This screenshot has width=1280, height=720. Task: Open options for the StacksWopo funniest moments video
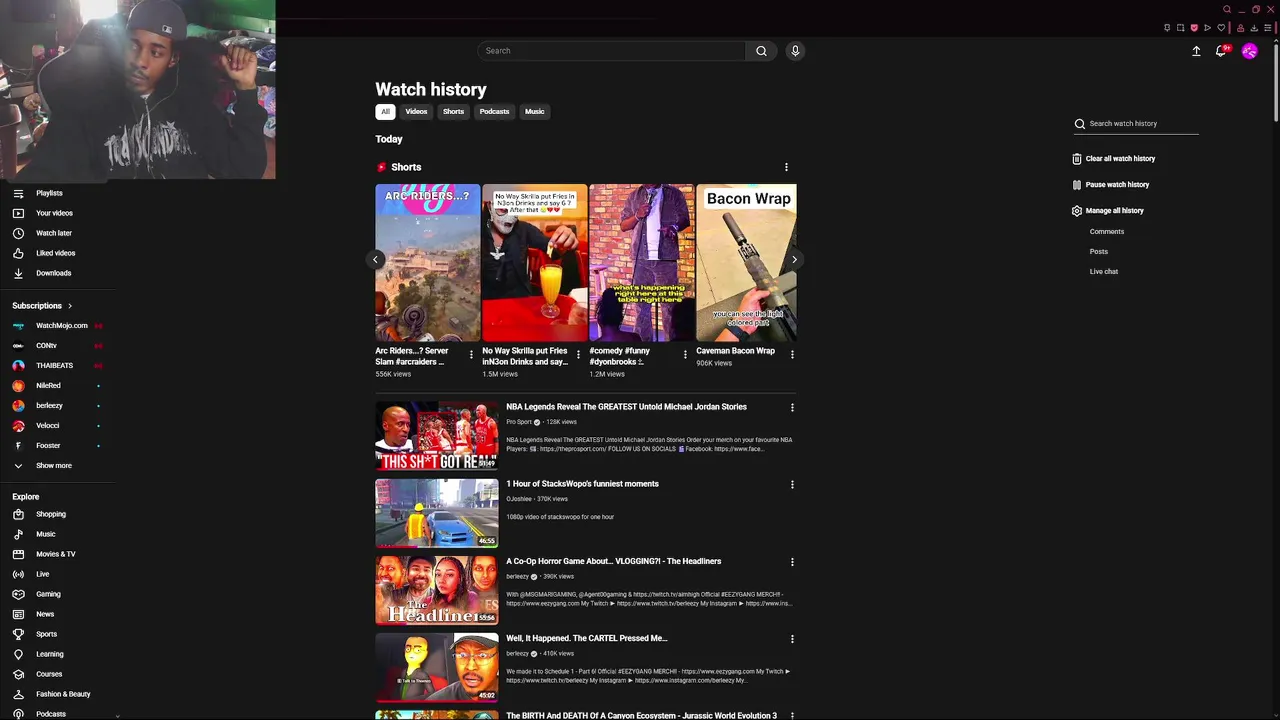[x=792, y=484]
